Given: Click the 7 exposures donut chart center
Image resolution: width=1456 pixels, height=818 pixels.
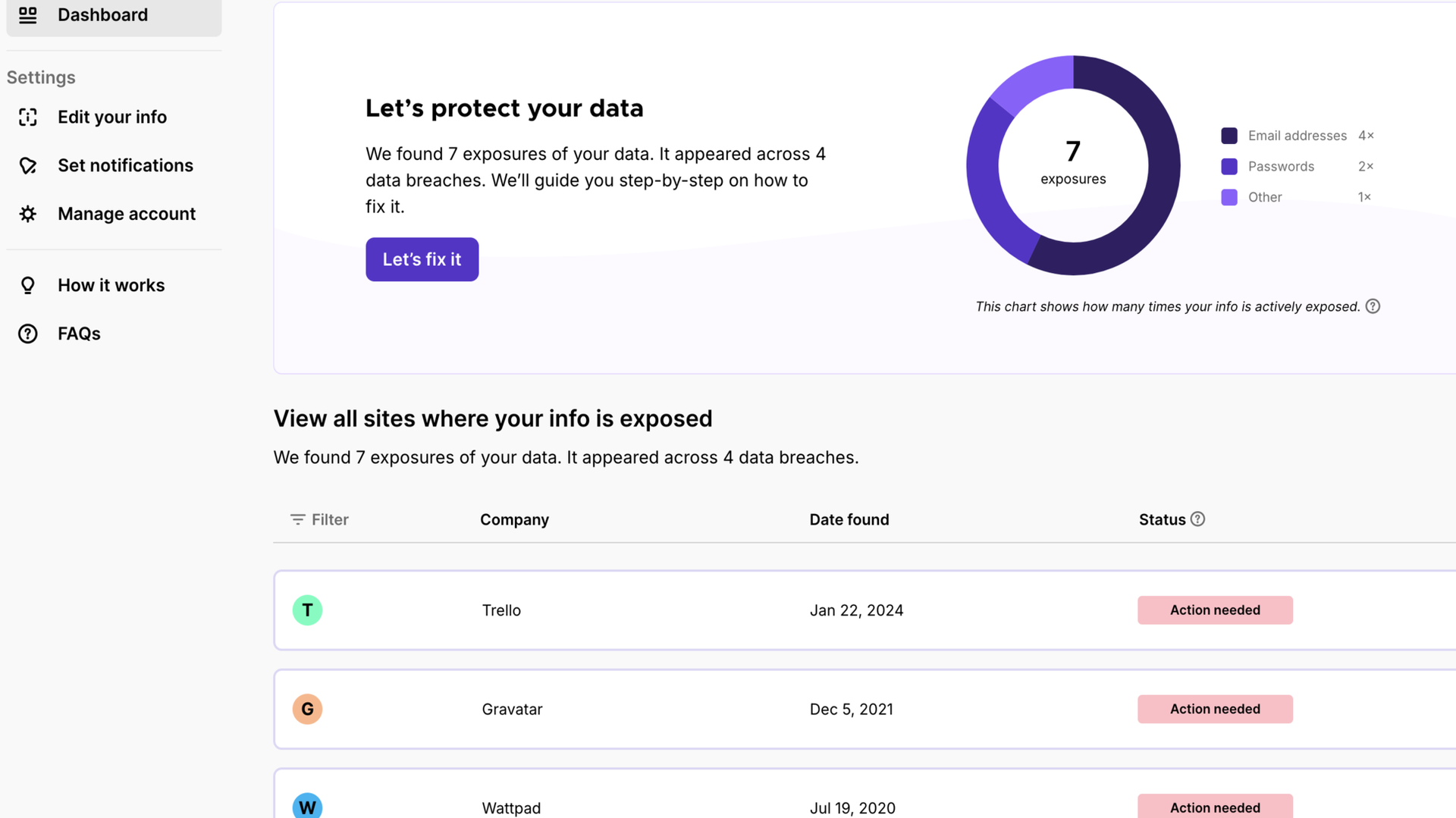Looking at the screenshot, I should point(1073,163).
